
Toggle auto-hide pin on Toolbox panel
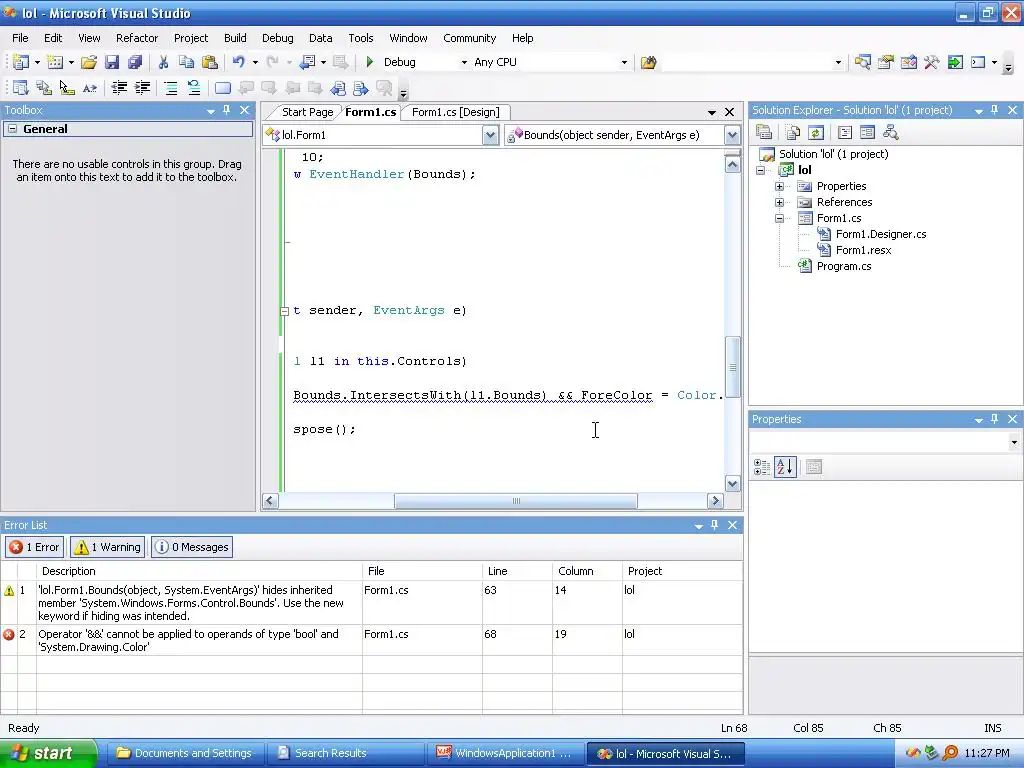(227, 110)
